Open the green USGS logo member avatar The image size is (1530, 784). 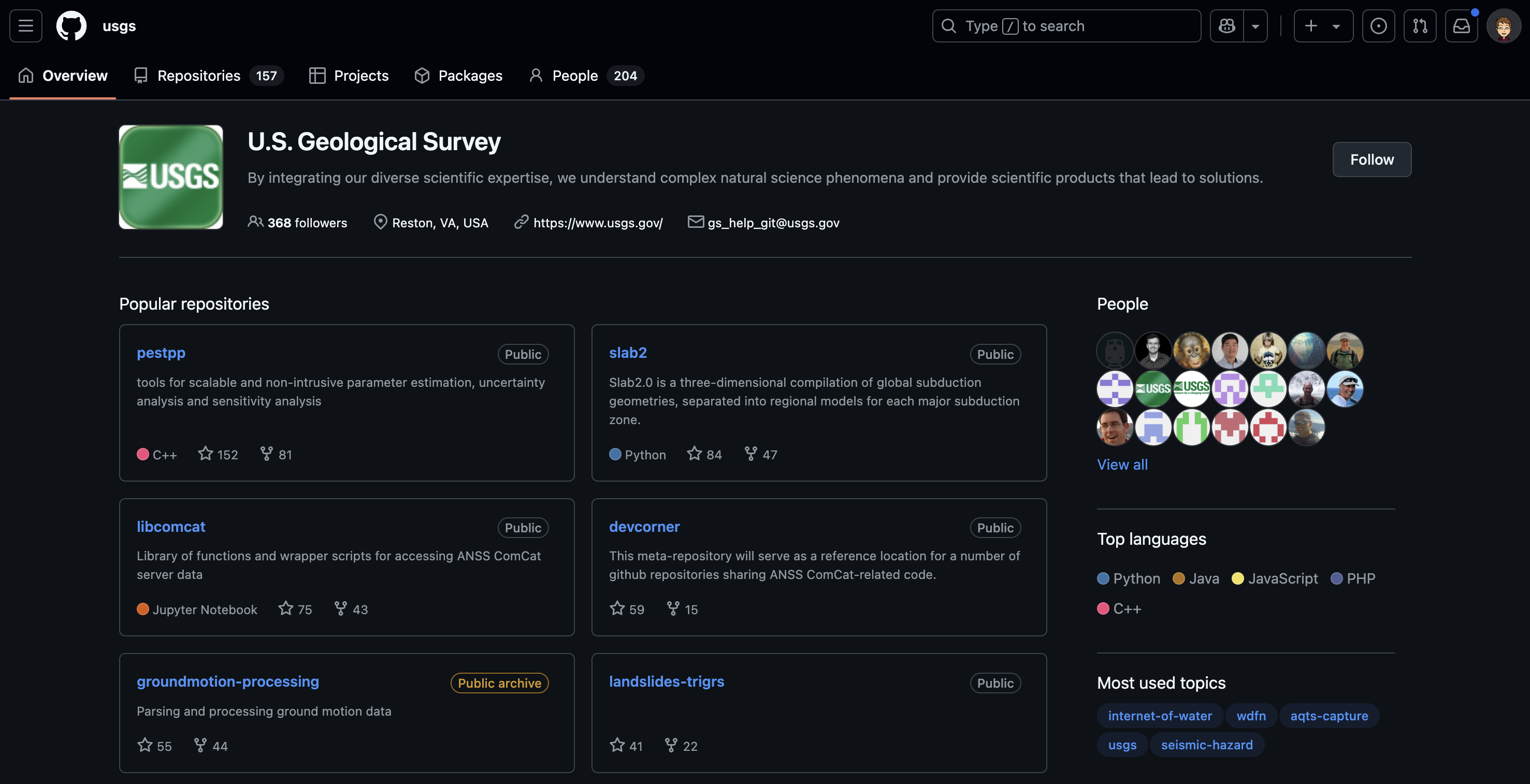coord(1153,389)
